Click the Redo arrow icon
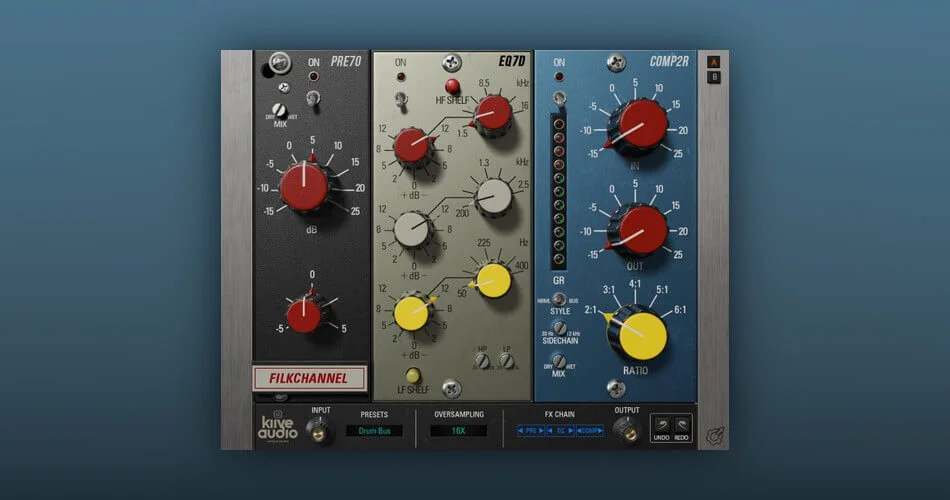Screen dimensions: 950x500 (x=682, y=425)
